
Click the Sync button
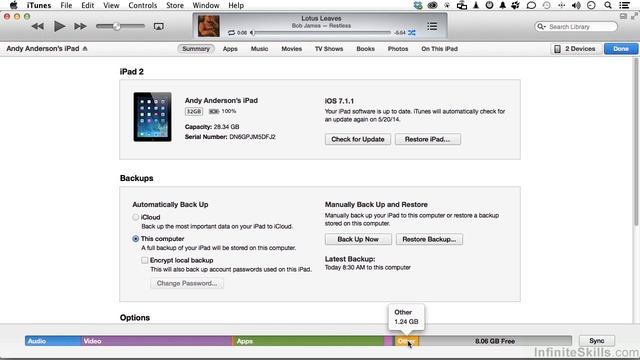pos(596,341)
